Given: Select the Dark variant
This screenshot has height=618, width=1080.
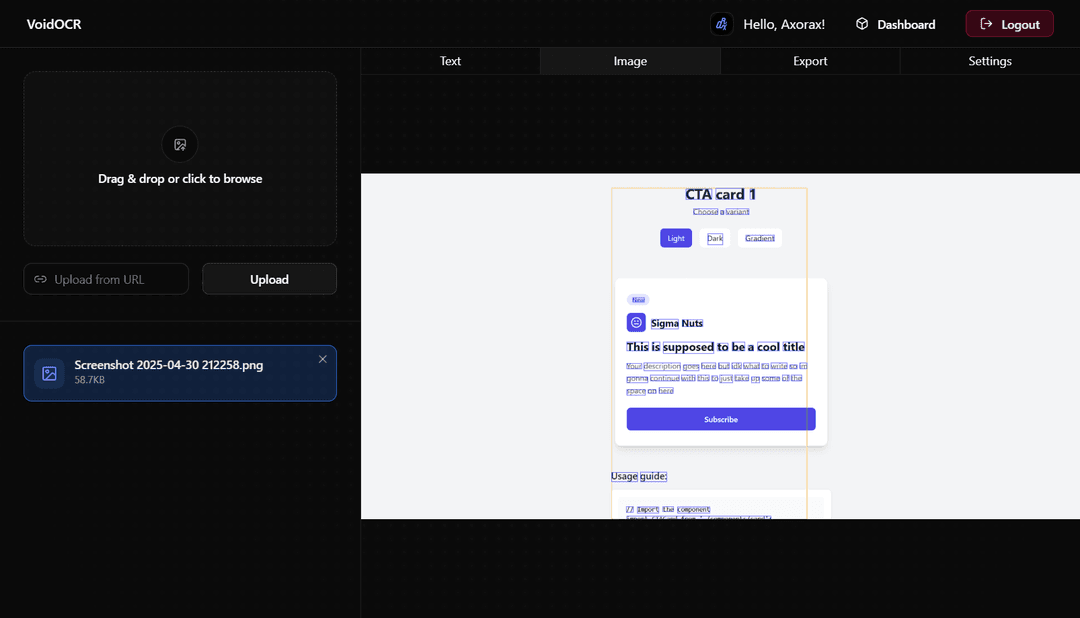Looking at the screenshot, I should point(714,238).
